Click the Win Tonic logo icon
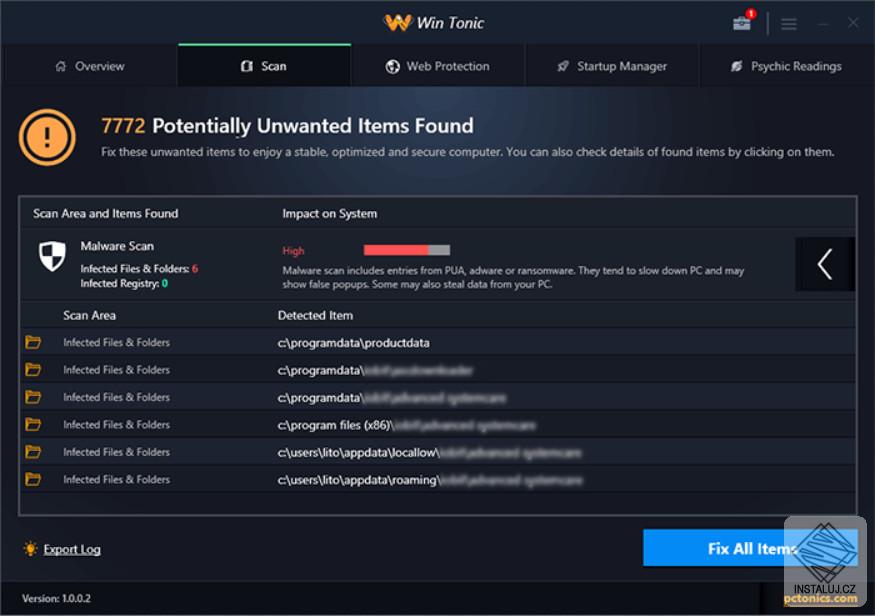 tap(398, 22)
